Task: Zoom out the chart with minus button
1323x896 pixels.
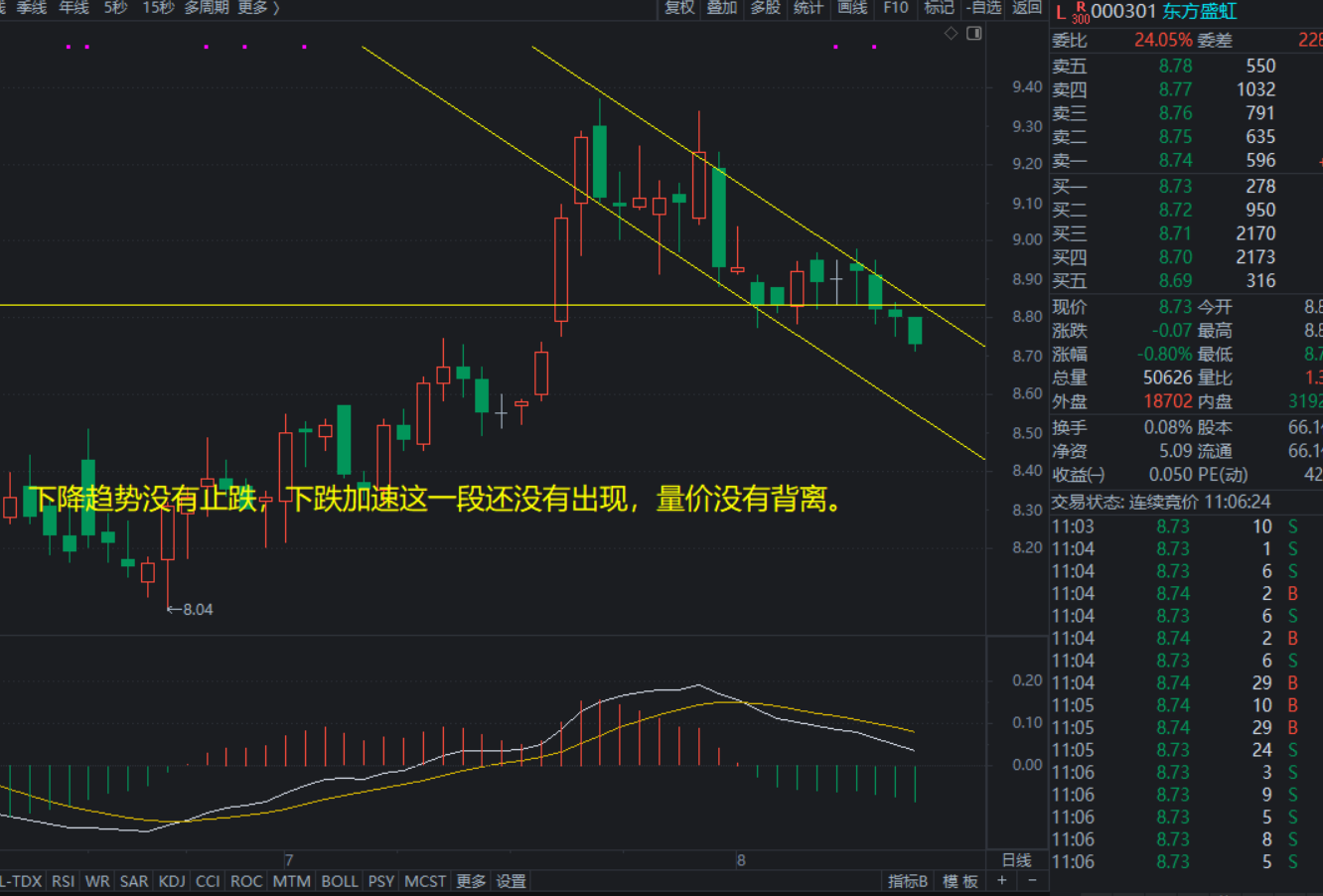Action: pyautogui.click(x=1032, y=881)
